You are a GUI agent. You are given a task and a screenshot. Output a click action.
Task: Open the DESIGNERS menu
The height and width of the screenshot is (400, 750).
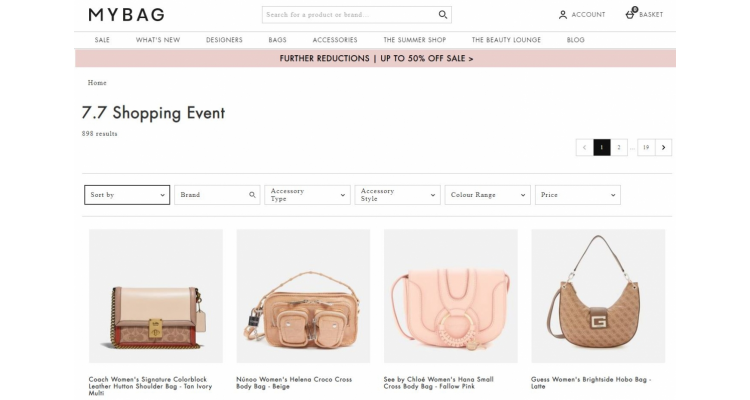click(x=224, y=40)
